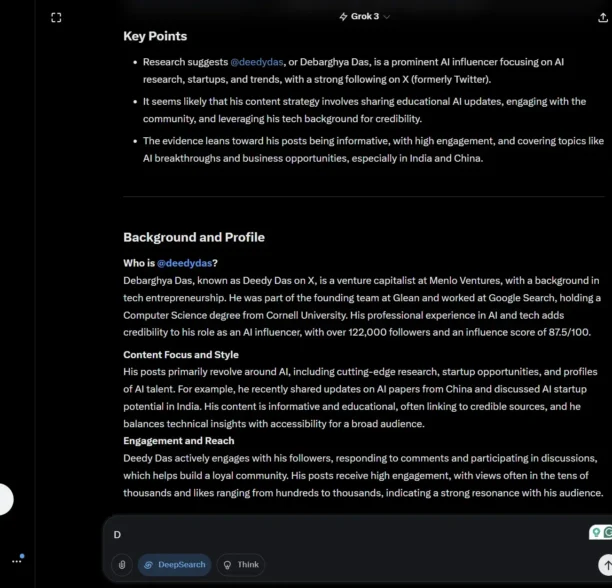Select the Engagement and Reach subheading
612x588 pixels.
click(179, 441)
